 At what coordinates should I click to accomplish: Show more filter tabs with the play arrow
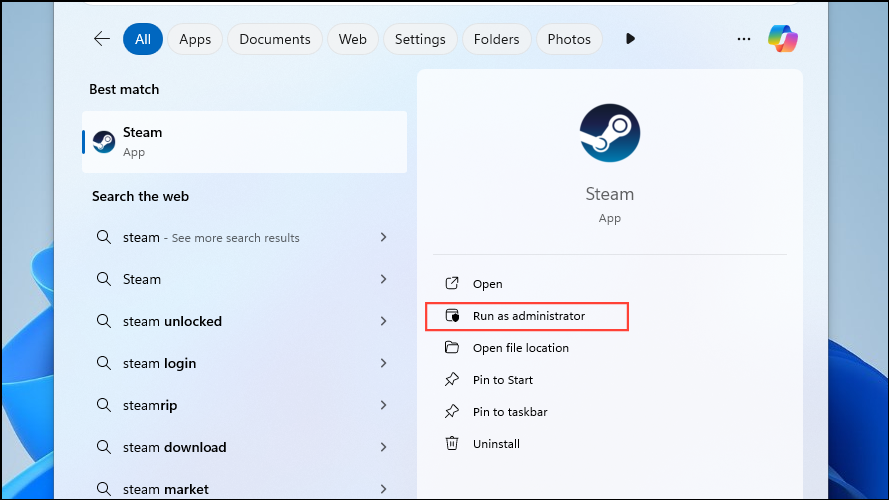[630, 39]
